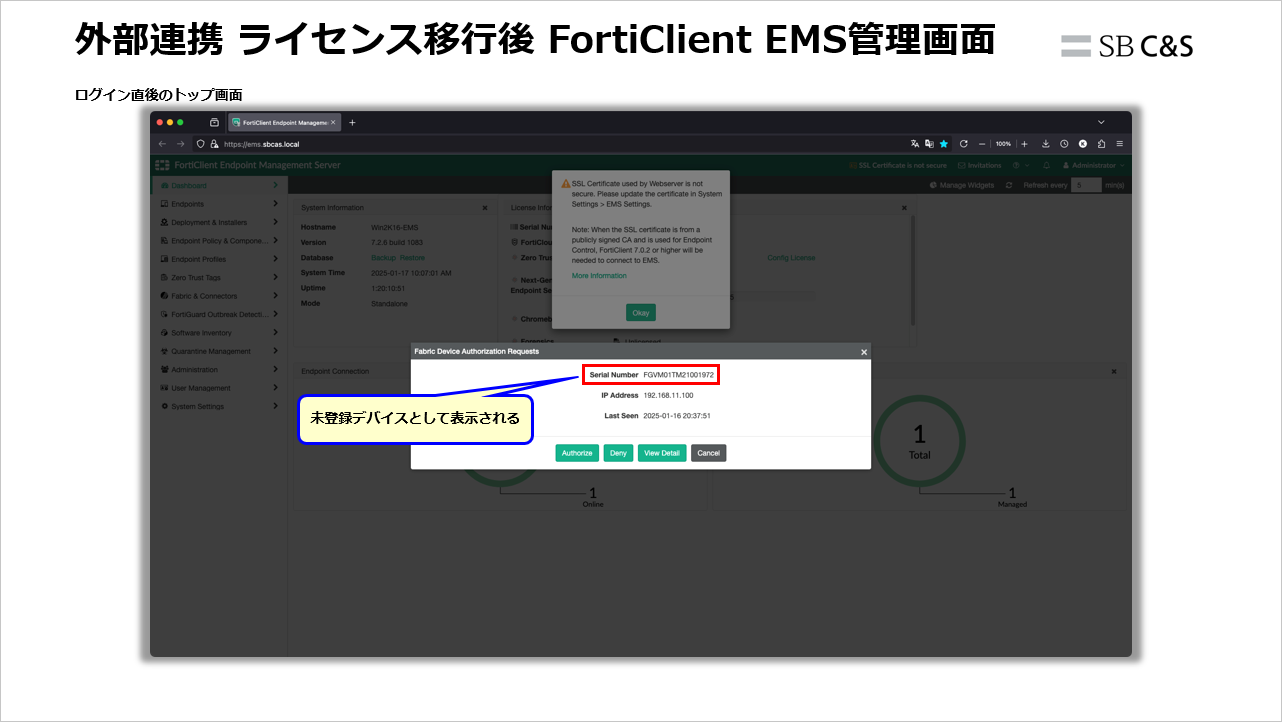Open the More Information link
The image size is (1282, 722).
pos(599,276)
